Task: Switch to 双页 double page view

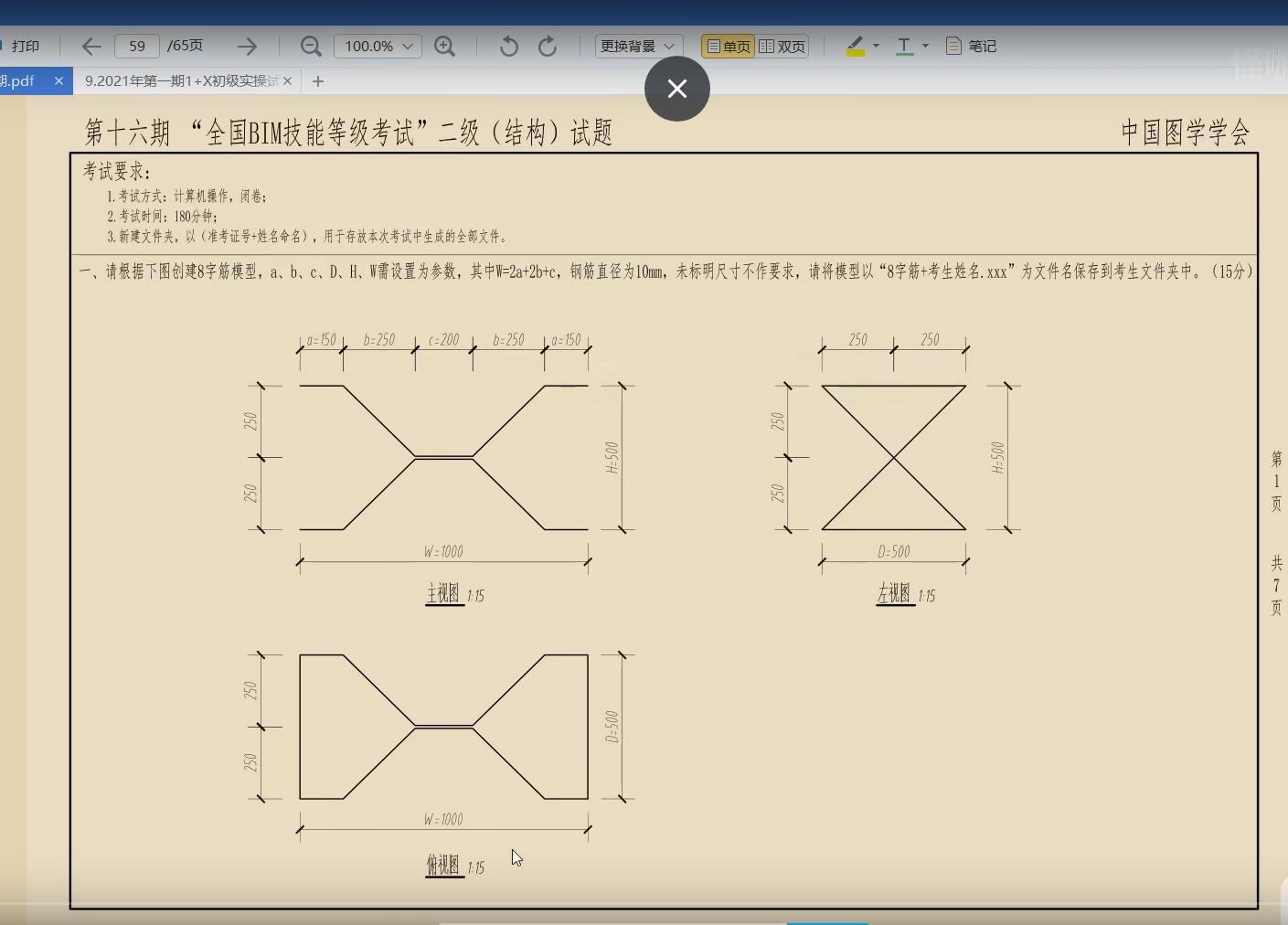Action: 782,47
